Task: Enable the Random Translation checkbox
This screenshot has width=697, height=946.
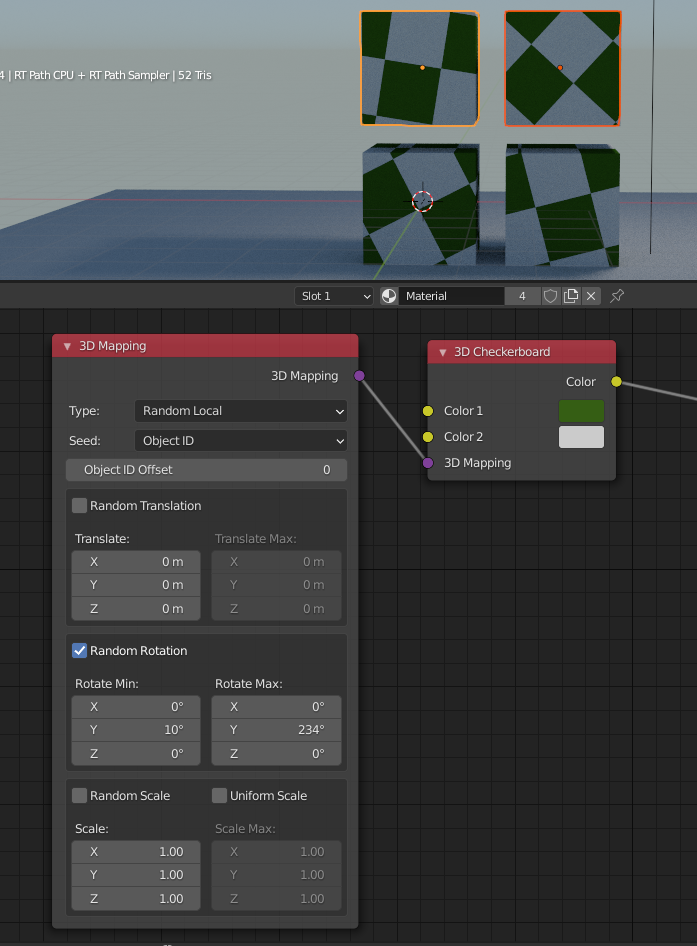Action: coord(80,506)
